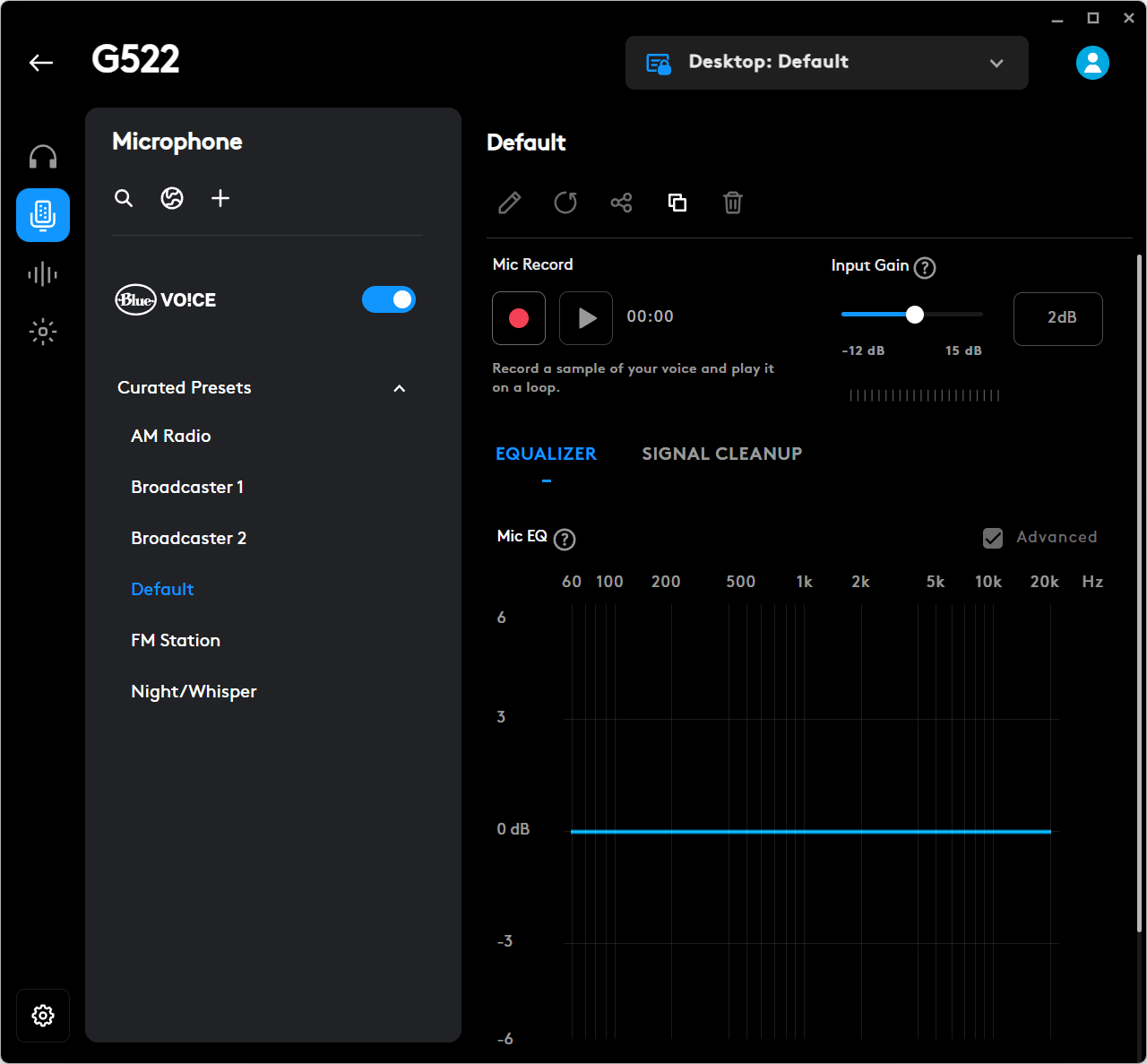Maximize the G HUB window
This screenshot has height=1064, width=1147.
click(1093, 19)
